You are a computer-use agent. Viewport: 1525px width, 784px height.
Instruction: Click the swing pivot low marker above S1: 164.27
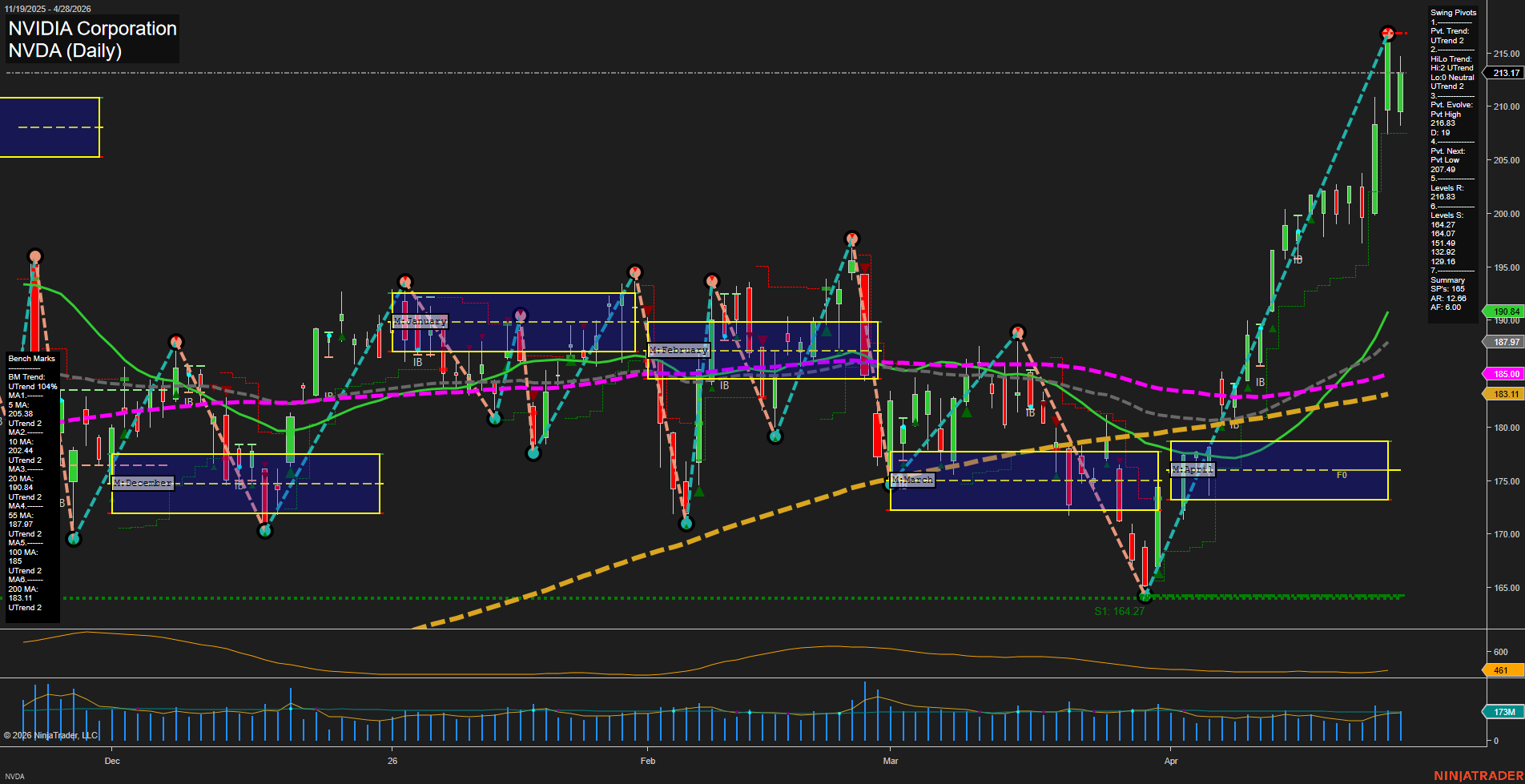point(1145,596)
